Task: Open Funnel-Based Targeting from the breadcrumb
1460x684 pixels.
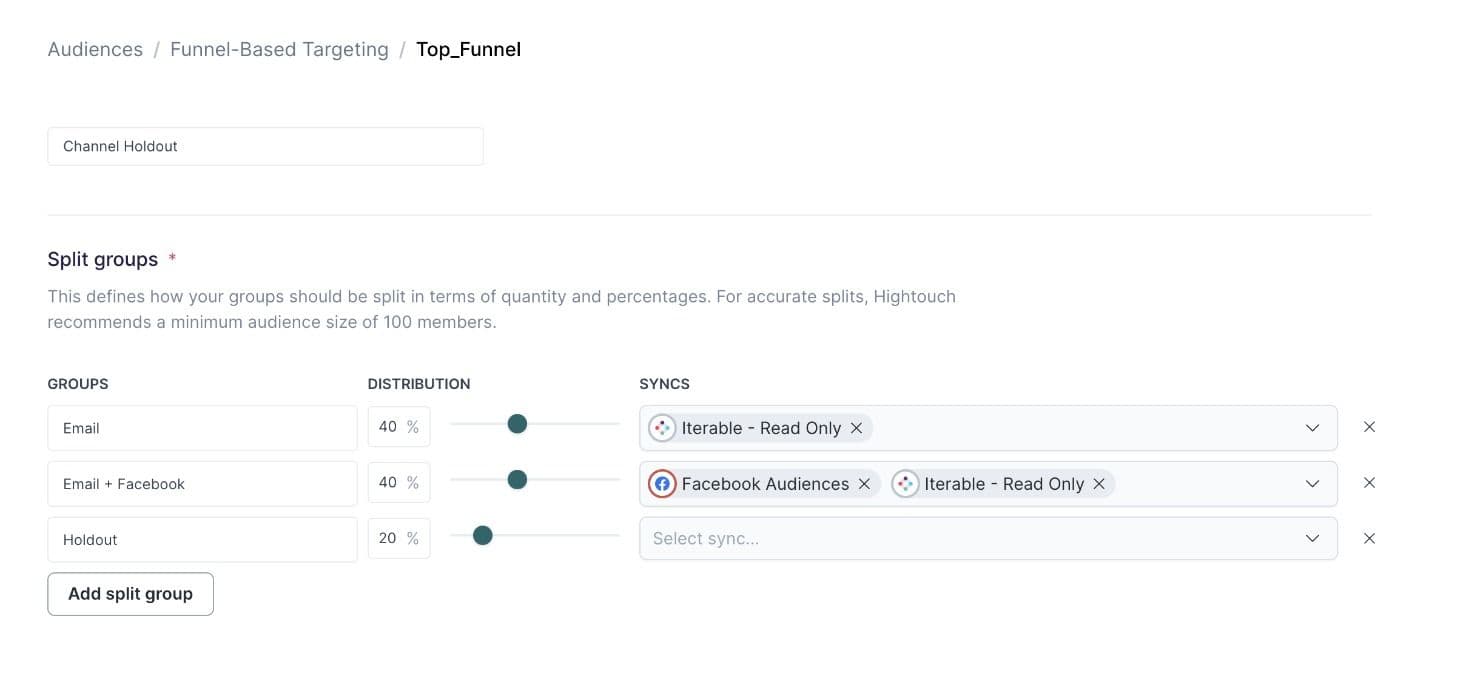Action: click(x=279, y=48)
